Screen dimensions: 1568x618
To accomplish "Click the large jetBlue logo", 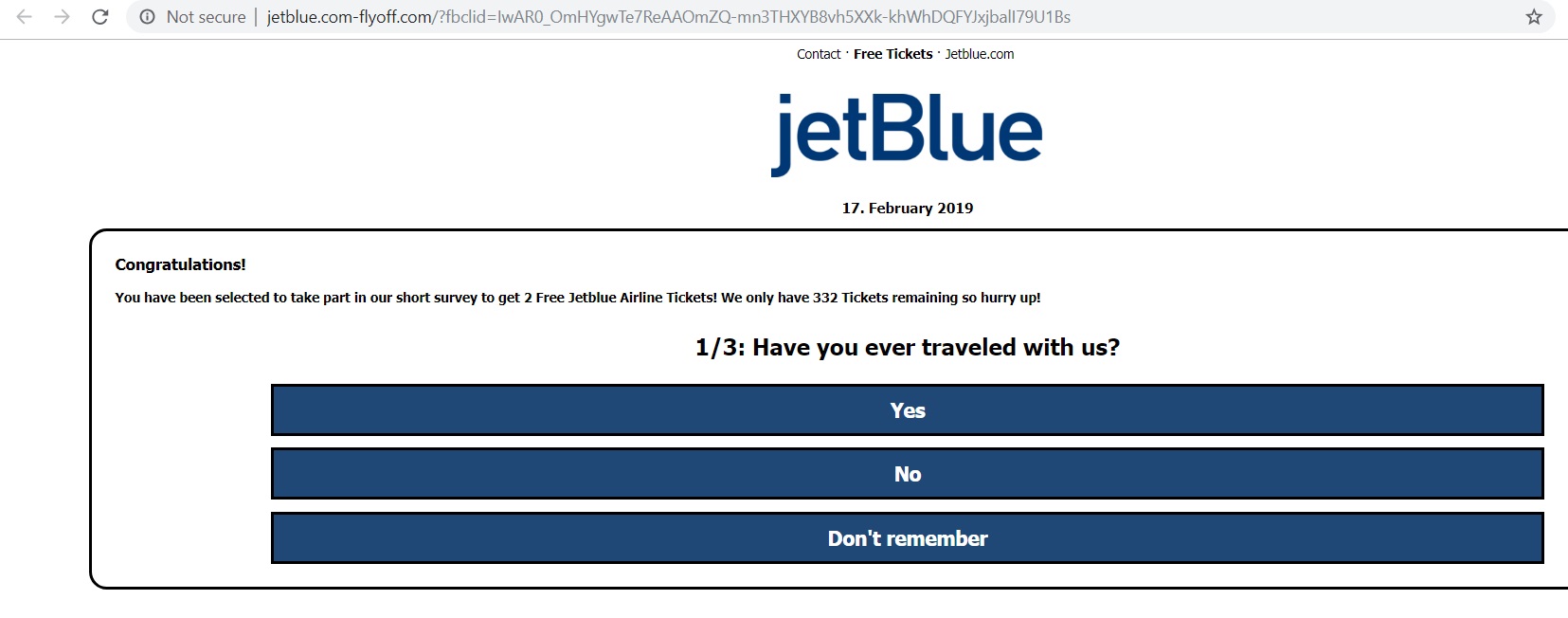I will pos(907,132).
